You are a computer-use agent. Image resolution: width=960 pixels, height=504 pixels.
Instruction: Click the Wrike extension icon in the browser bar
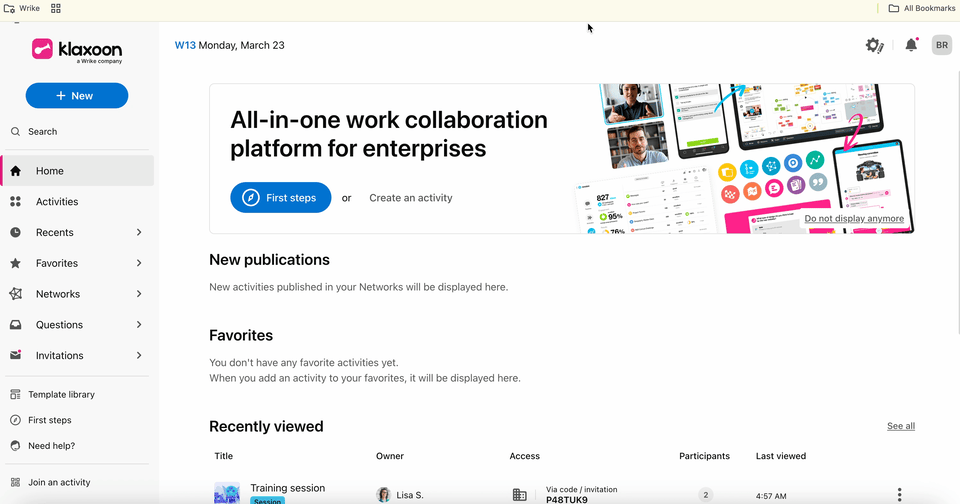pos(9,8)
